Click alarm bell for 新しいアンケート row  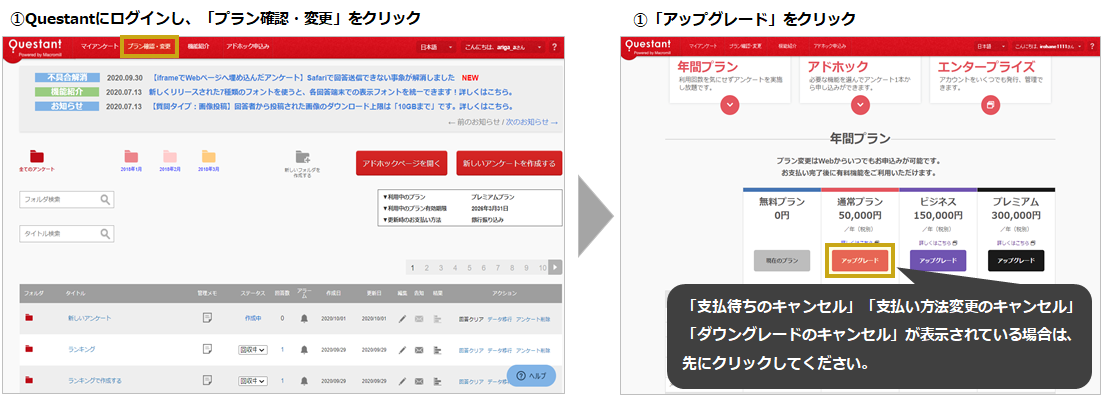pyautogui.click(x=304, y=319)
